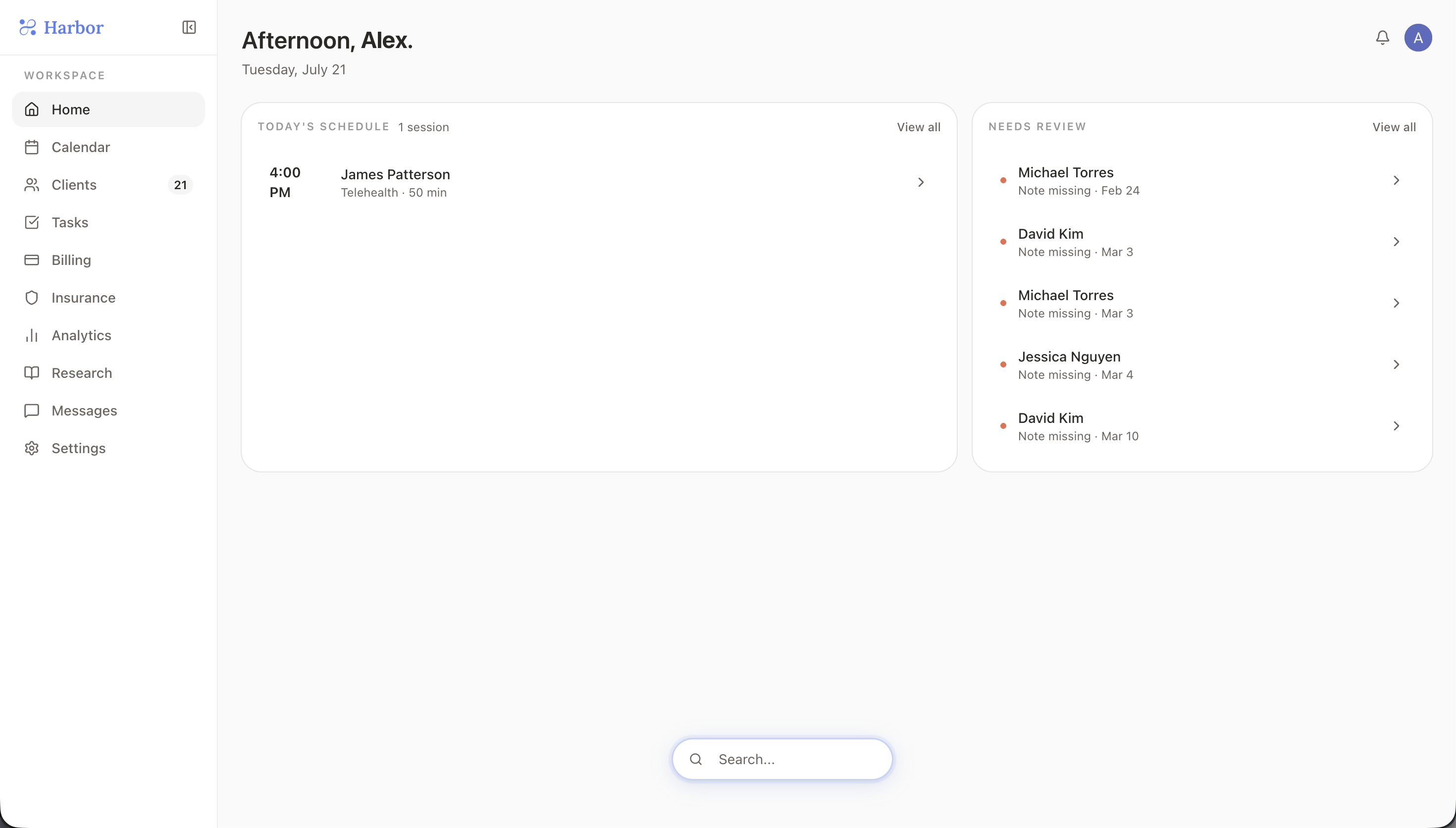This screenshot has height=828, width=1456.
Task: Click the 4:00 PM session time
Action: click(285, 182)
